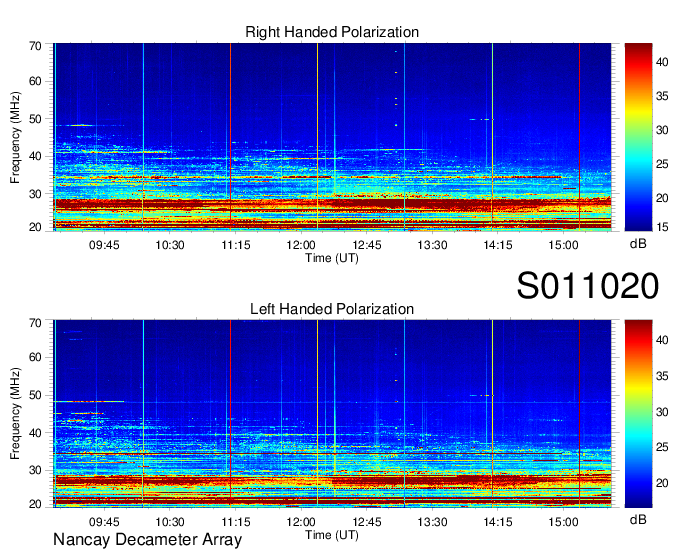Click 12:00 tick on Right Handed time axis
680x552 pixels.
pos(301,245)
